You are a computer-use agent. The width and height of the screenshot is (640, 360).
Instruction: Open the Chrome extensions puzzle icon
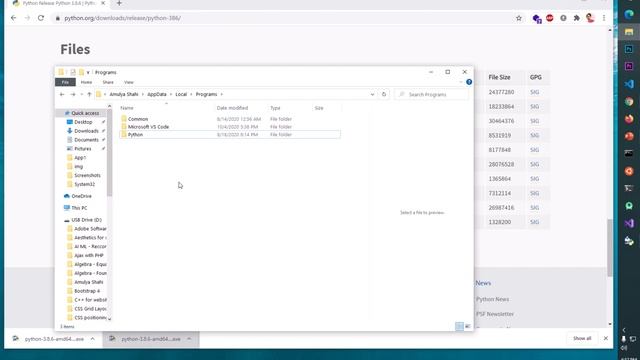pos(576,18)
